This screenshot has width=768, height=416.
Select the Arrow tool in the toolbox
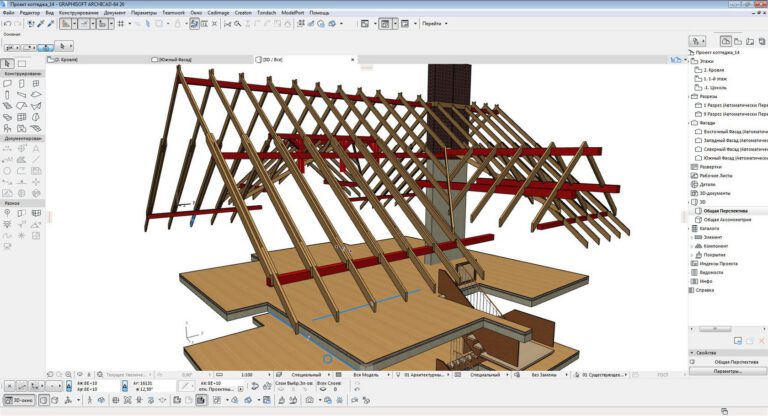point(7,64)
